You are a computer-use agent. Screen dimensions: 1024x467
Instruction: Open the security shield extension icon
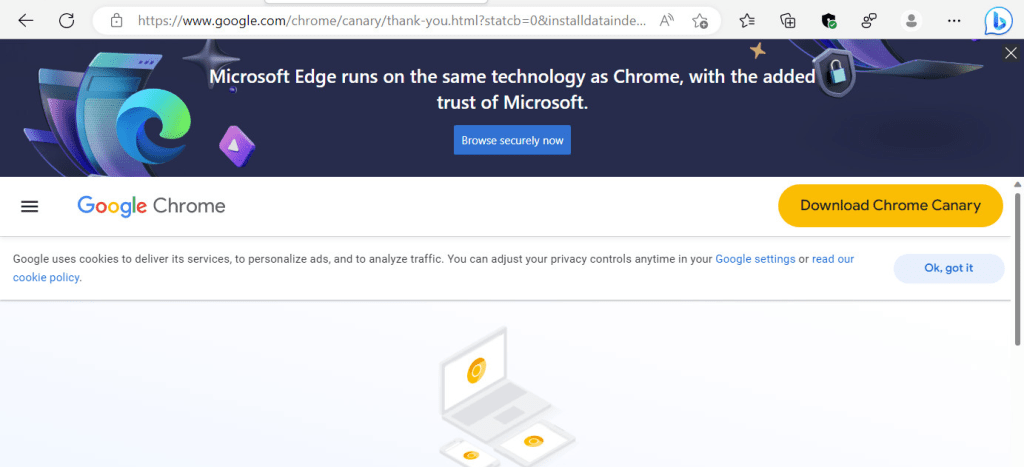point(828,20)
